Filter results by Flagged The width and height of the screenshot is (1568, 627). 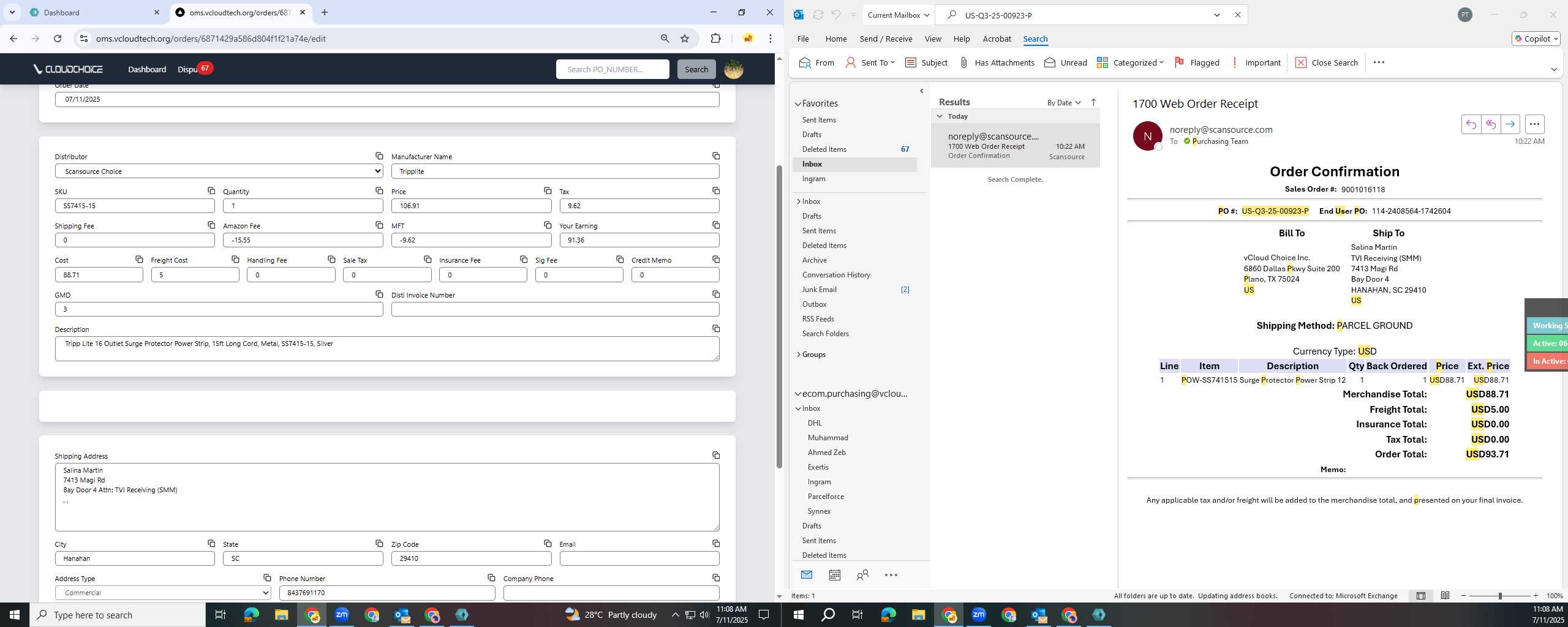pyautogui.click(x=1197, y=62)
